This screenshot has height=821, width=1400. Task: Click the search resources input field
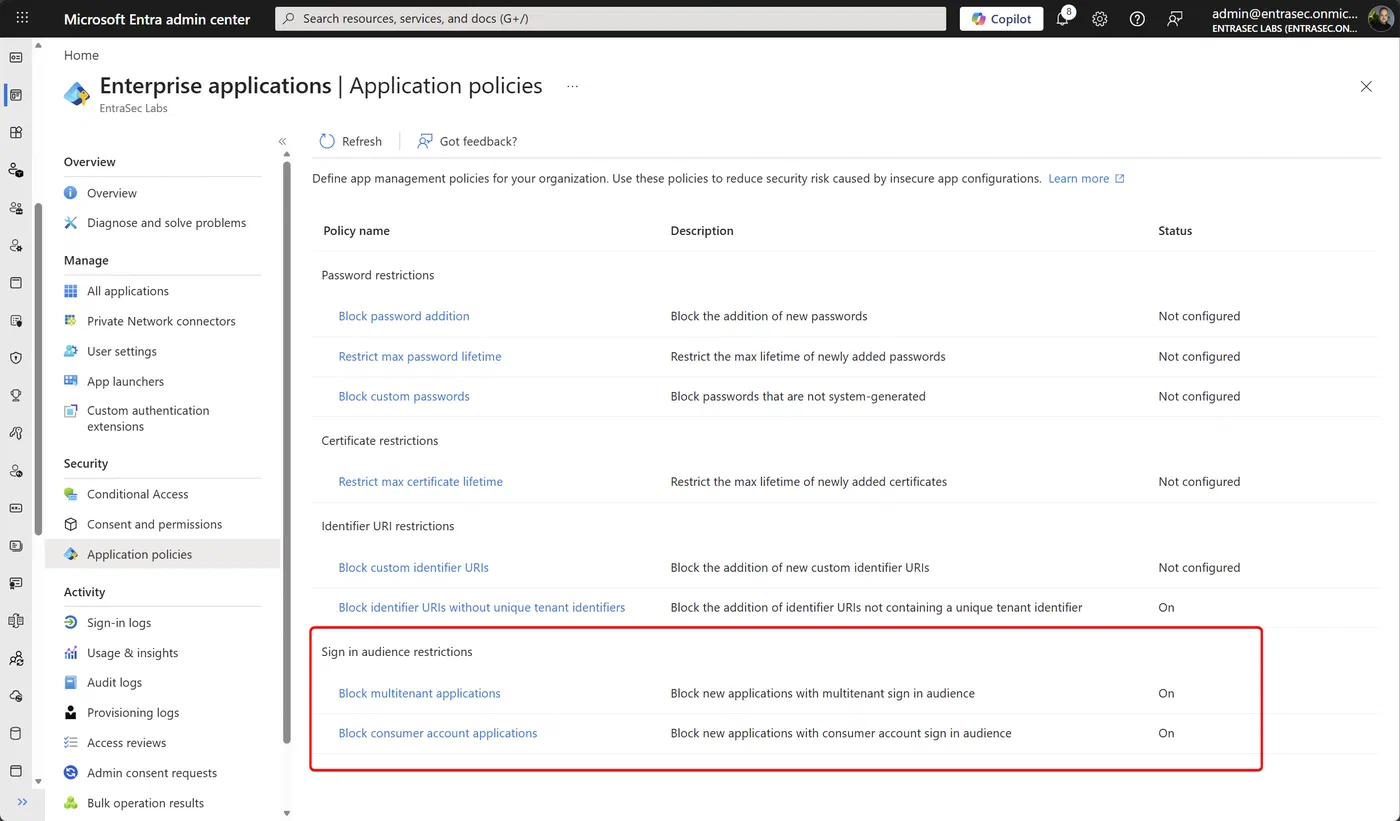click(x=611, y=19)
